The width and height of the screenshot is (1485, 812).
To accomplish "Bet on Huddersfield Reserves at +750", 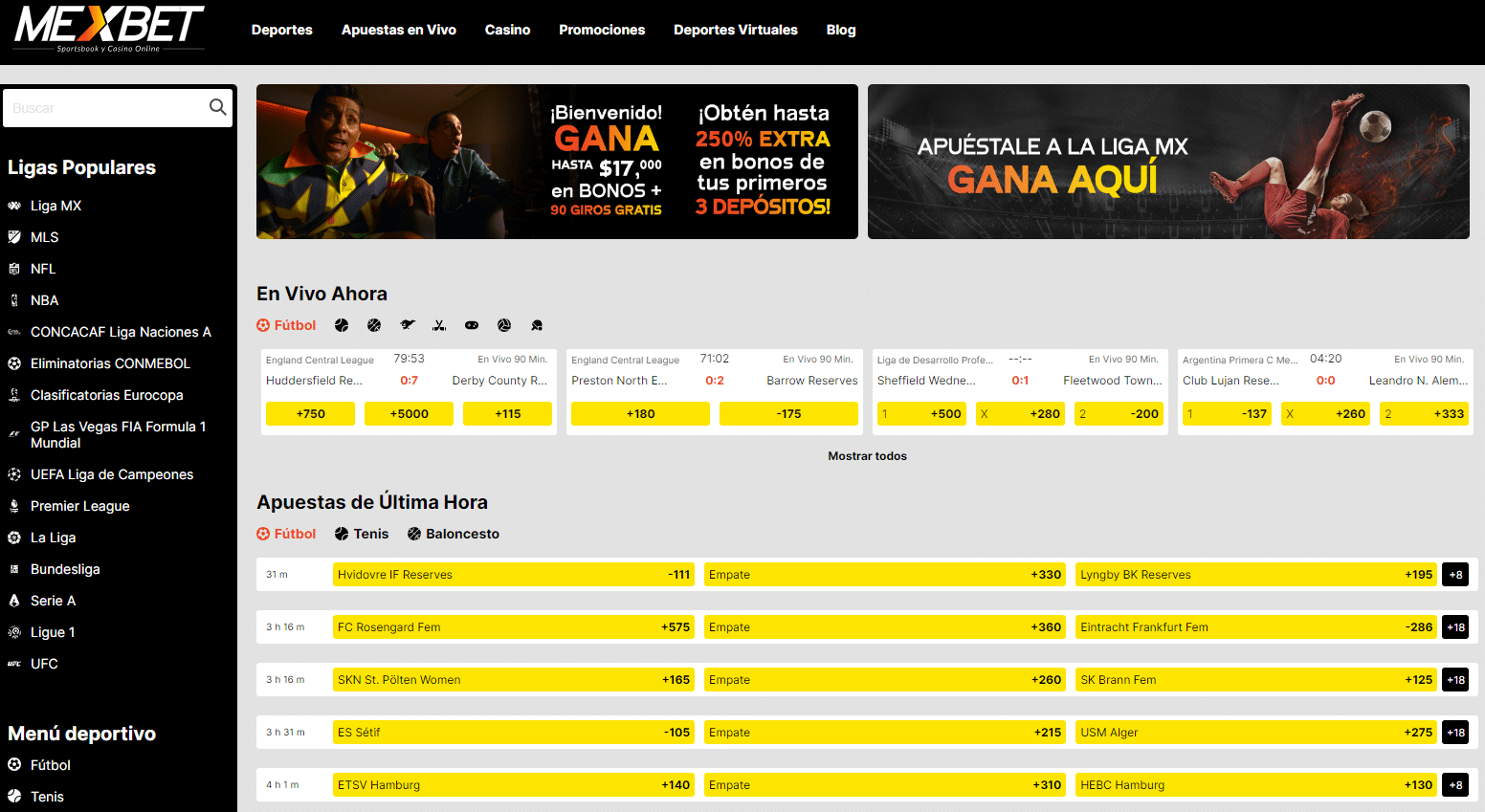I will [x=310, y=414].
